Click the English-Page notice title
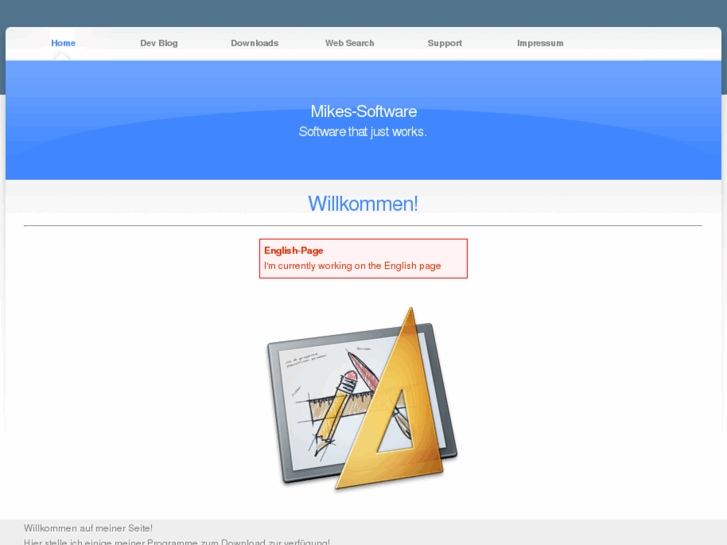This screenshot has width=727, height=545. [x=293, y=250]
